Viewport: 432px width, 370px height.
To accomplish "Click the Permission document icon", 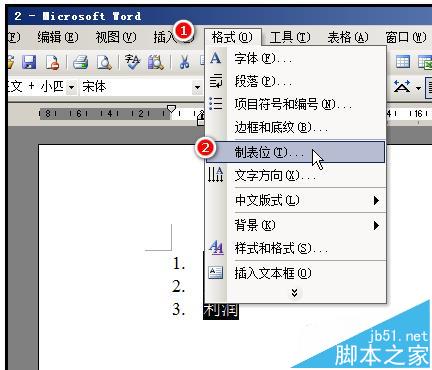I will (x=53, y=62).
